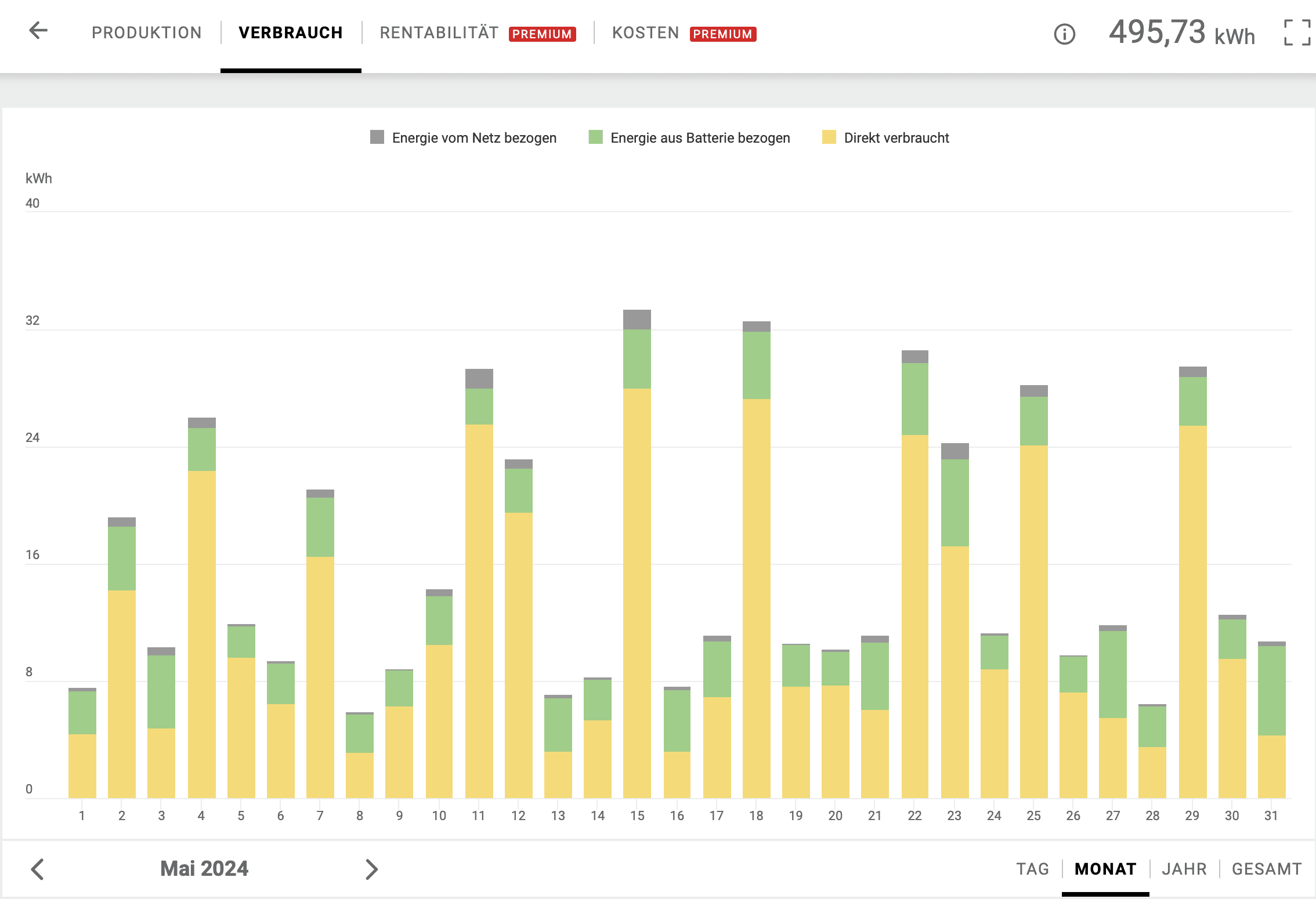
Task: Select the yellow bar for day 25
Action: (1034, 621)
